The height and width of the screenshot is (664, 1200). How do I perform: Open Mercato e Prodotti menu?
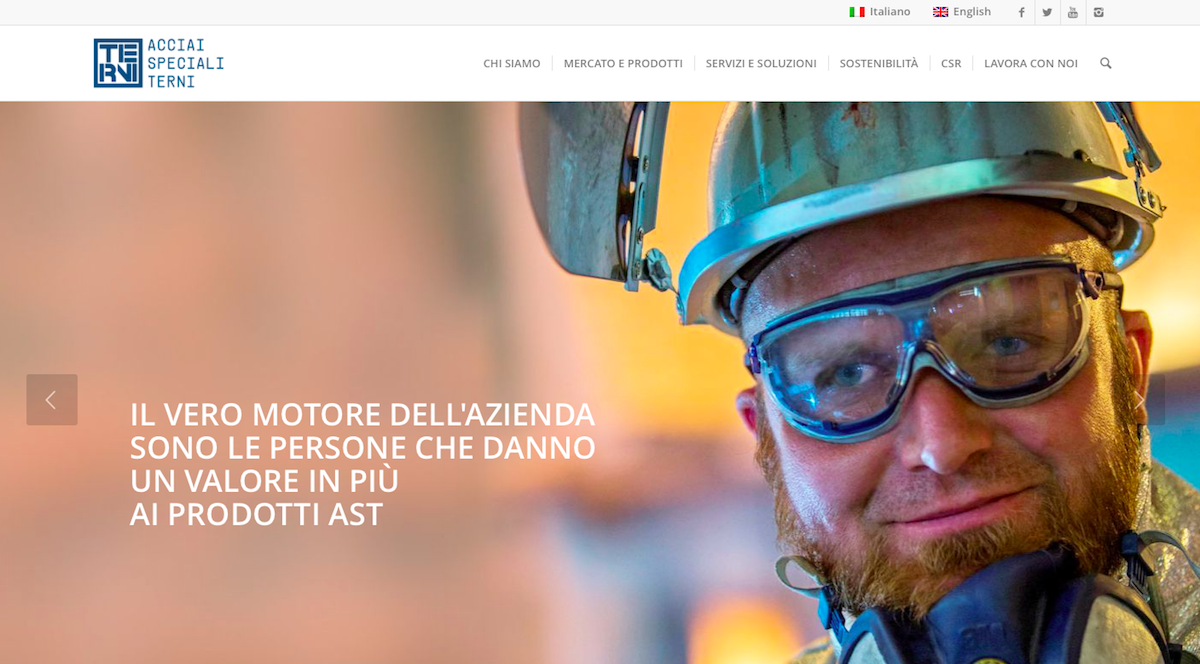[623, 63]
